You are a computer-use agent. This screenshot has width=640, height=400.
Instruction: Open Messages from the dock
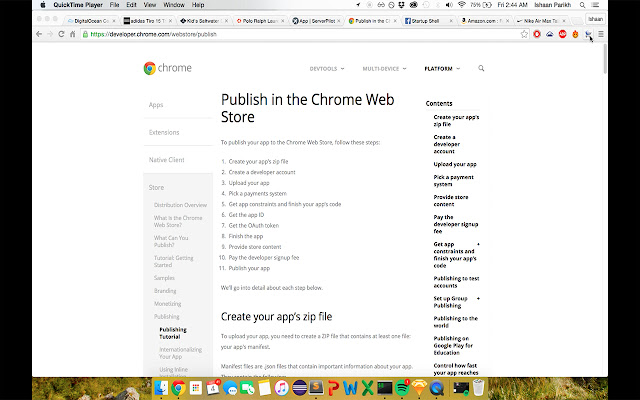(230, 388)
